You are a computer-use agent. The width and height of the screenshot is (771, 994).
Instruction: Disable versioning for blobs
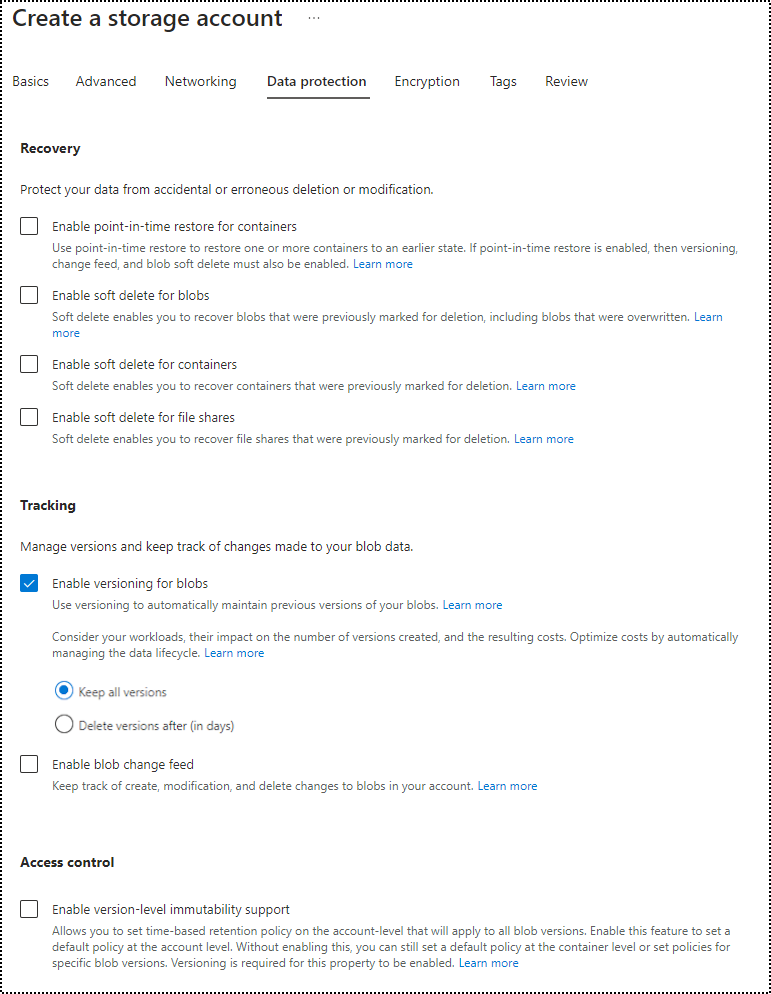(29, 583)
